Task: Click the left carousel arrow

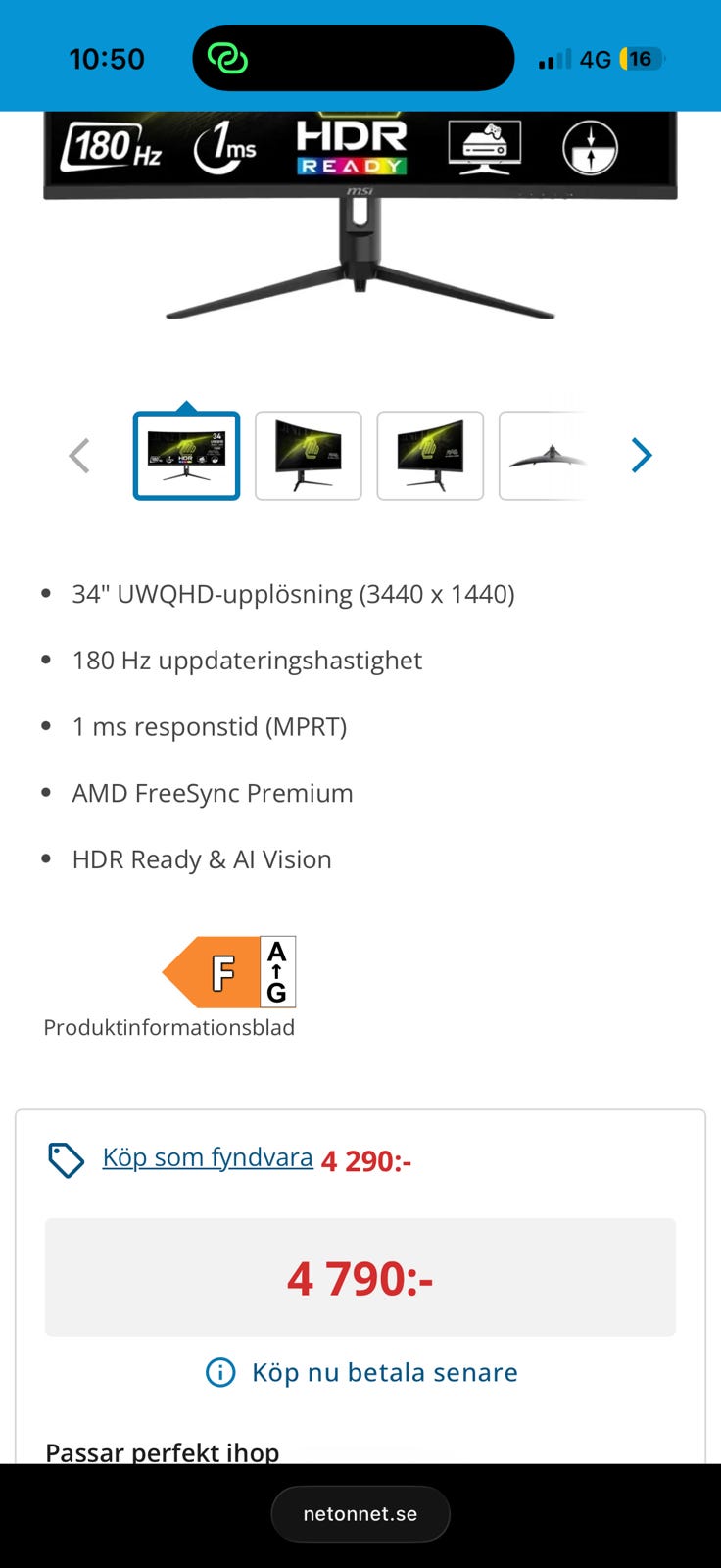Action: 79,456
